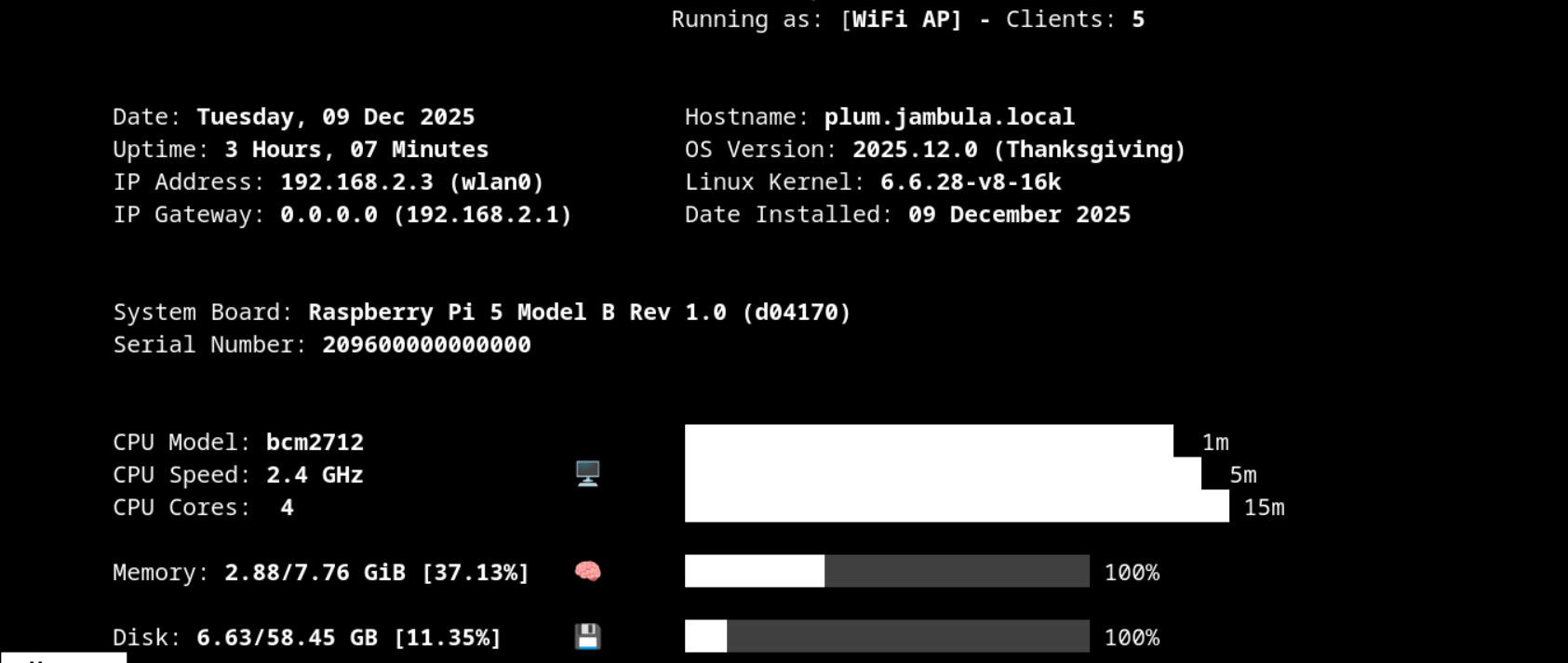Click the uptime value 3 Hours, 07 Minutes
This screenshot has width=1568, height=663.
click(355, 150)
